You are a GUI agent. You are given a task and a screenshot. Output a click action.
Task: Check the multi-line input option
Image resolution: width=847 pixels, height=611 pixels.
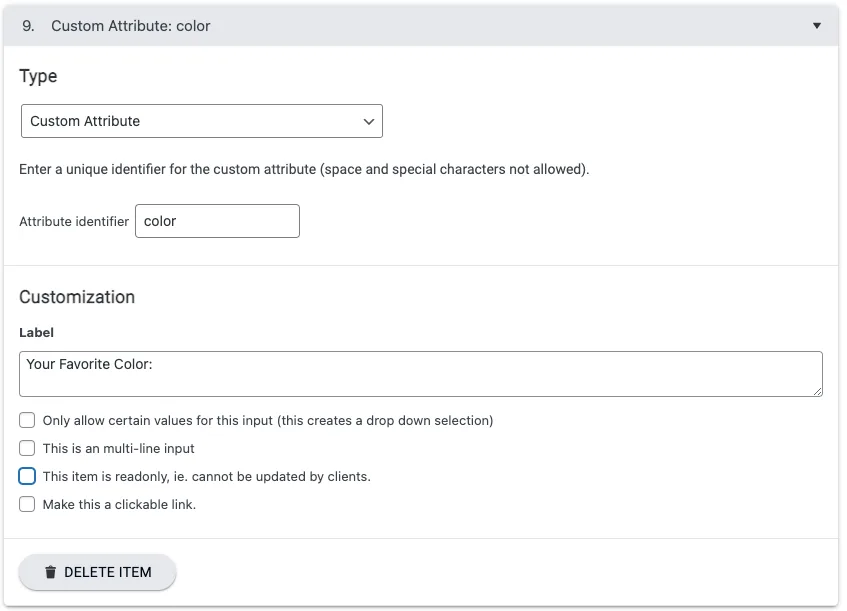pyautogui.click(x=27, y=448)
